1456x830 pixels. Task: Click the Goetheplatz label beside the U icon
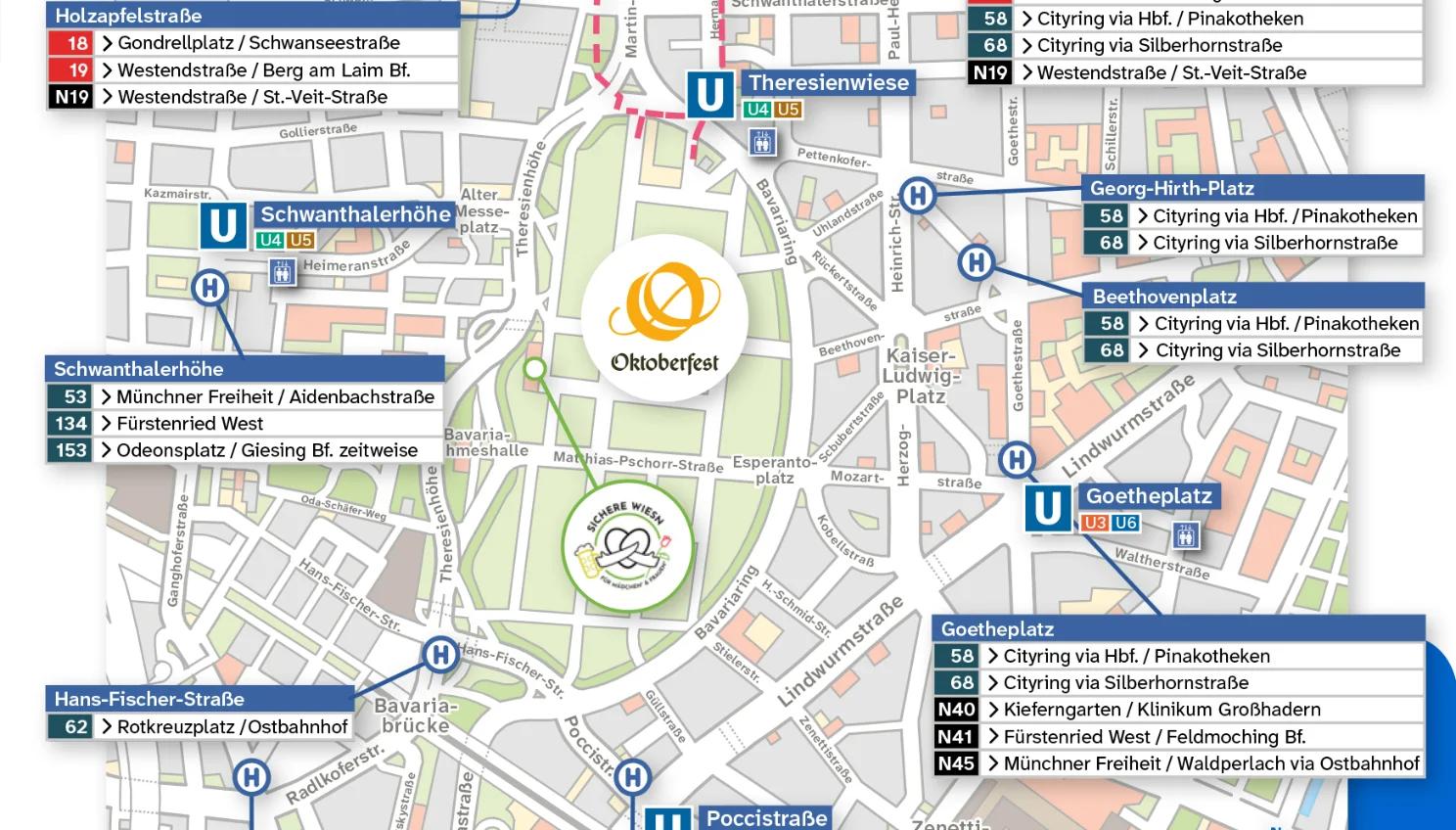coord(1149,496)
